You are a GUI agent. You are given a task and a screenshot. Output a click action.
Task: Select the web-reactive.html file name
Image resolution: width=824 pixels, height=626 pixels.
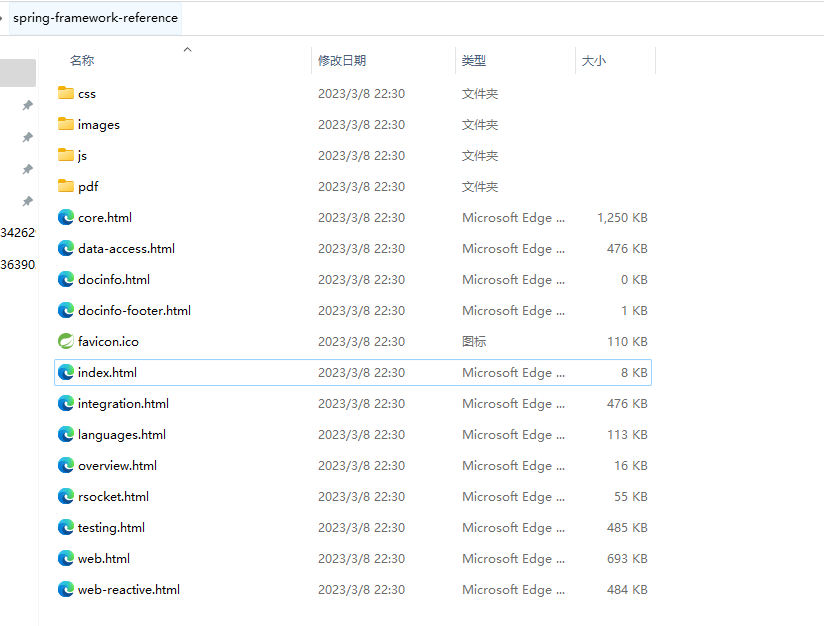pyautogui.click(x=129, y=590)
